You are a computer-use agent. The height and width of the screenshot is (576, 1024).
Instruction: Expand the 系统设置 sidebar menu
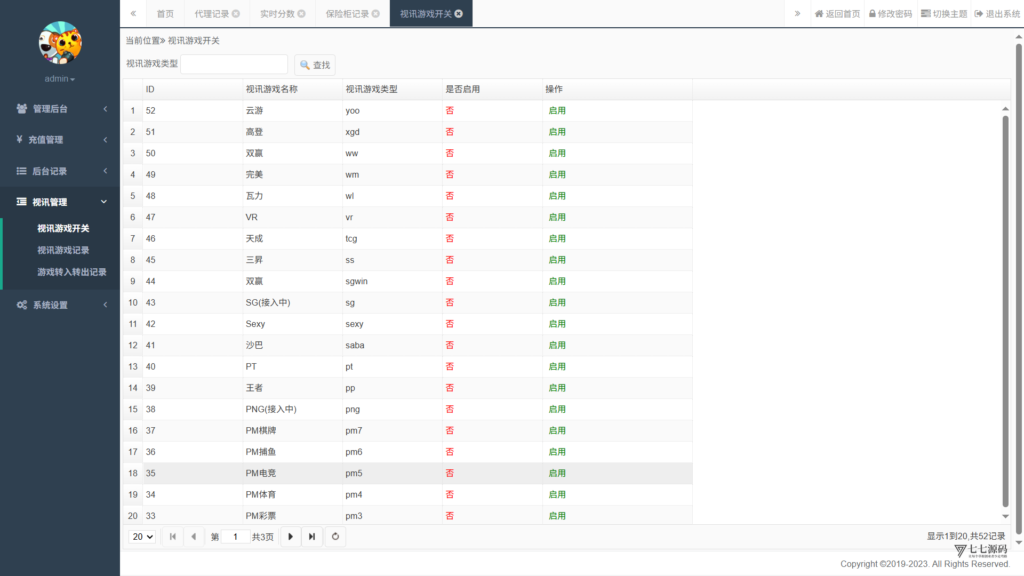(60, 305)
